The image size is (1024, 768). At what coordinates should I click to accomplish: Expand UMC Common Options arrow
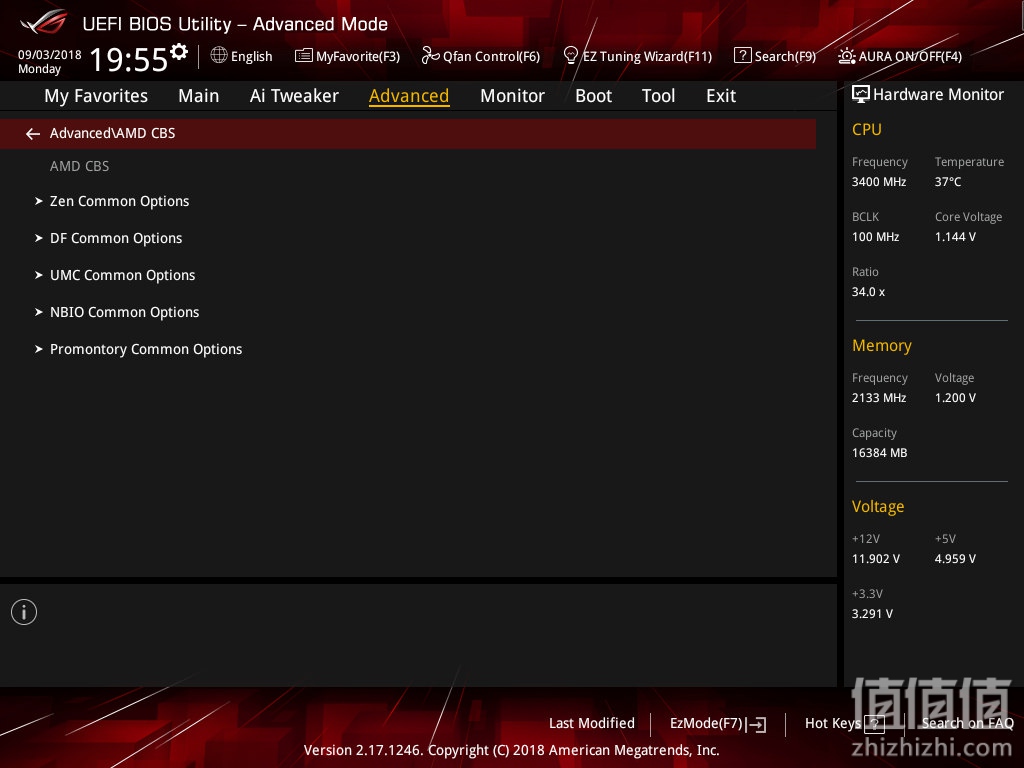click(x=39, y=275)
